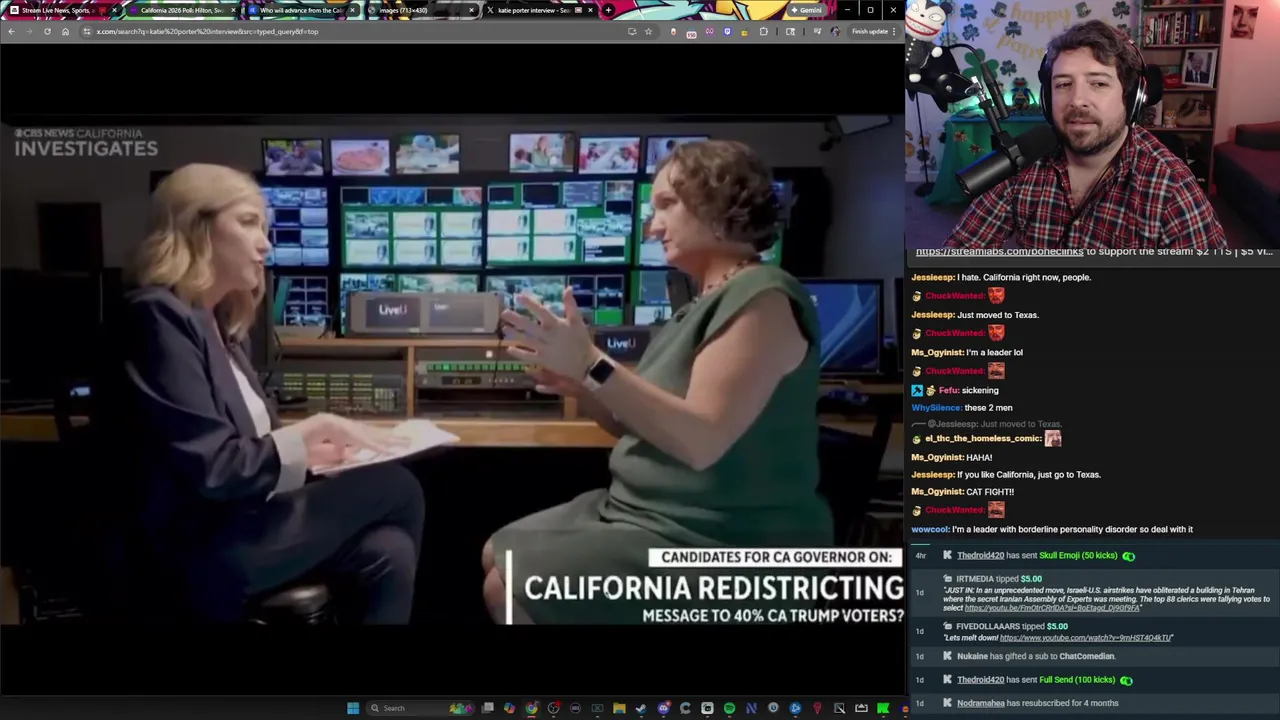
Task: Open the Kick app on the taskbar
Action: [x=882, y=708]
